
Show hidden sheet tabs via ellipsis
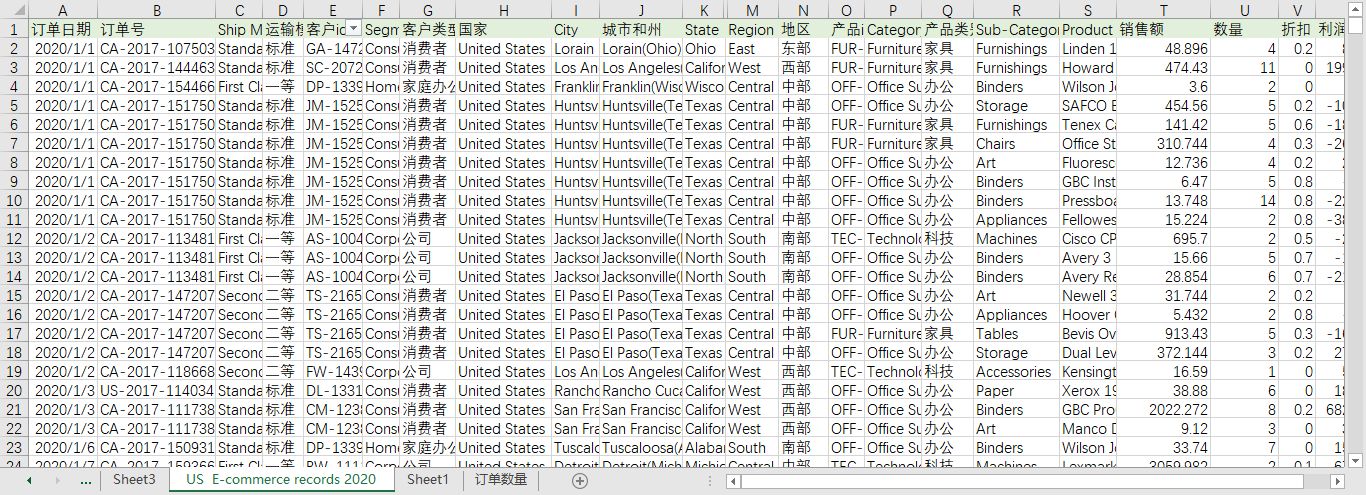(85, 480)
